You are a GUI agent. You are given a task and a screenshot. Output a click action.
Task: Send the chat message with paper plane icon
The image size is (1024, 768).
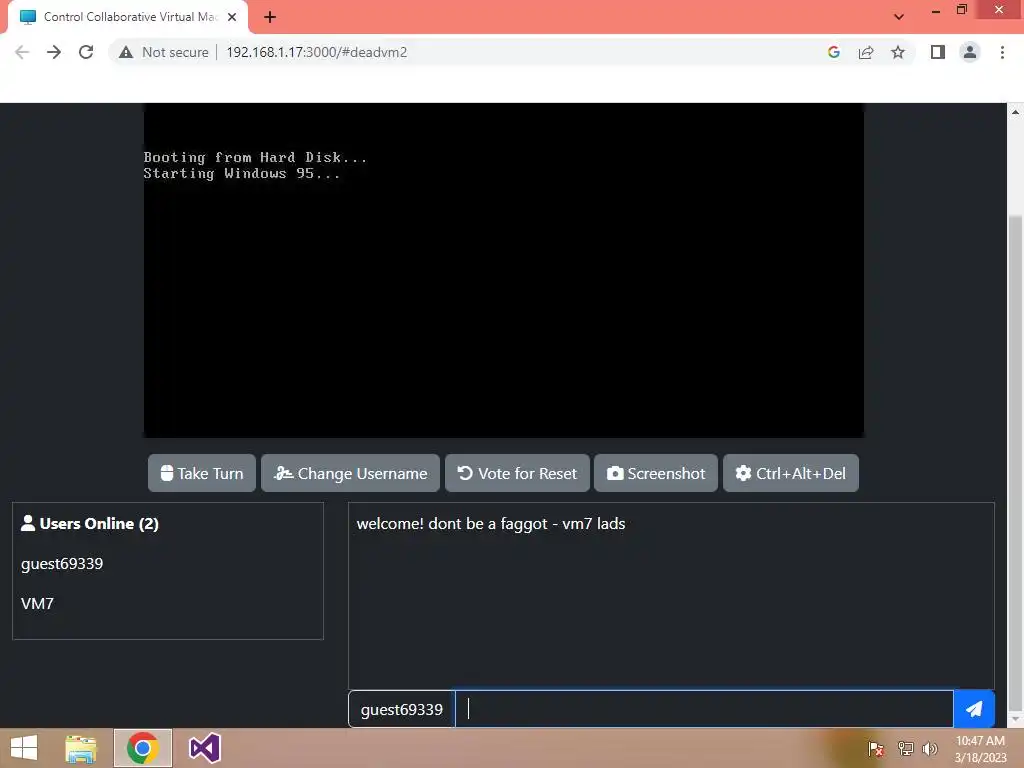point(974,709)
